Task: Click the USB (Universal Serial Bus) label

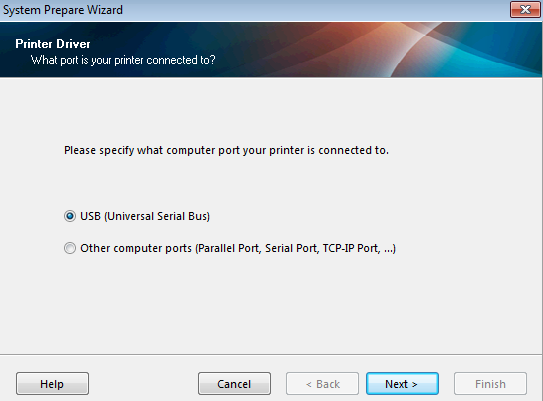Action: pos(145,216)
